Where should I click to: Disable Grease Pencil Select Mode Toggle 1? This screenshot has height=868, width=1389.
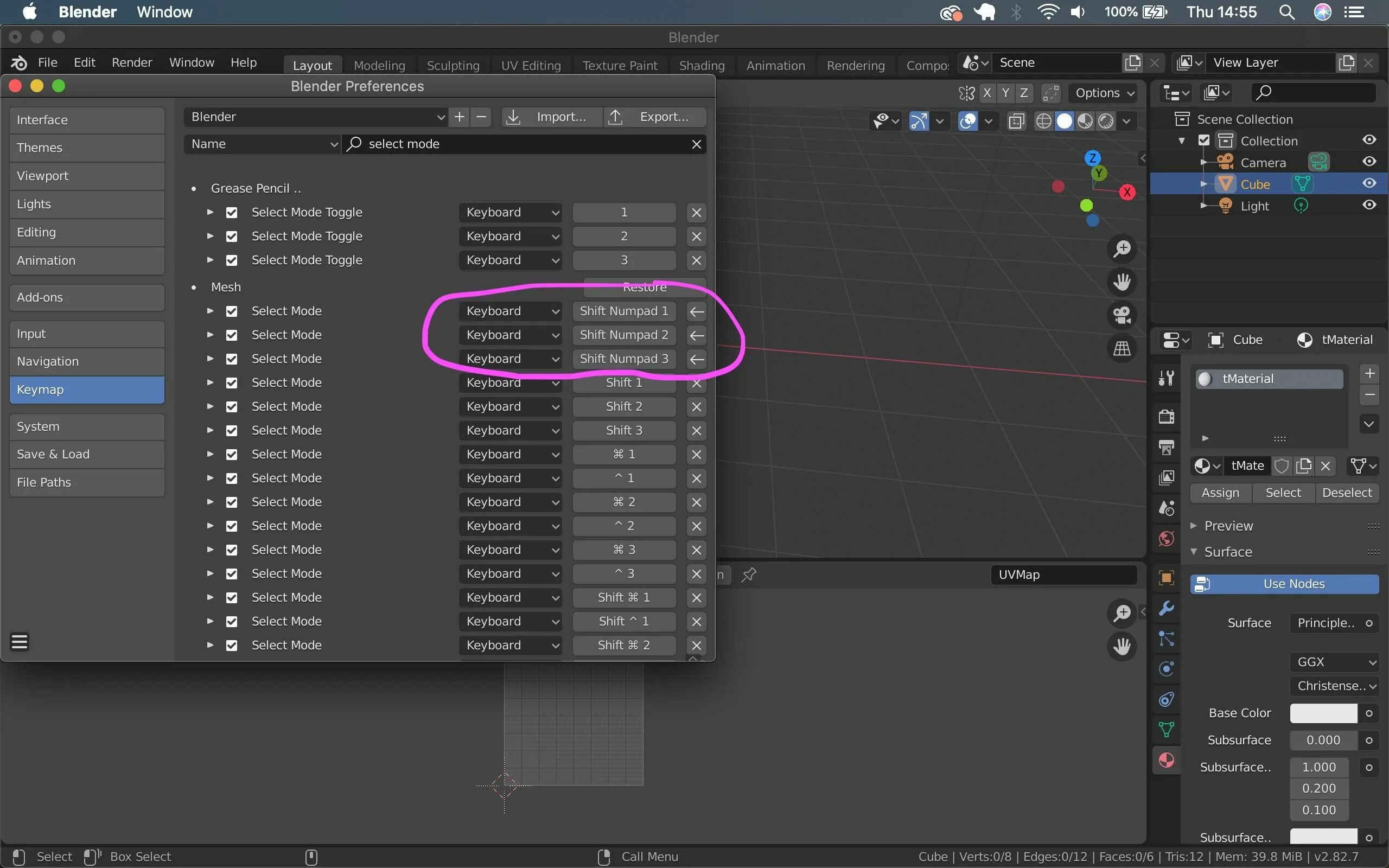point(232,213)
